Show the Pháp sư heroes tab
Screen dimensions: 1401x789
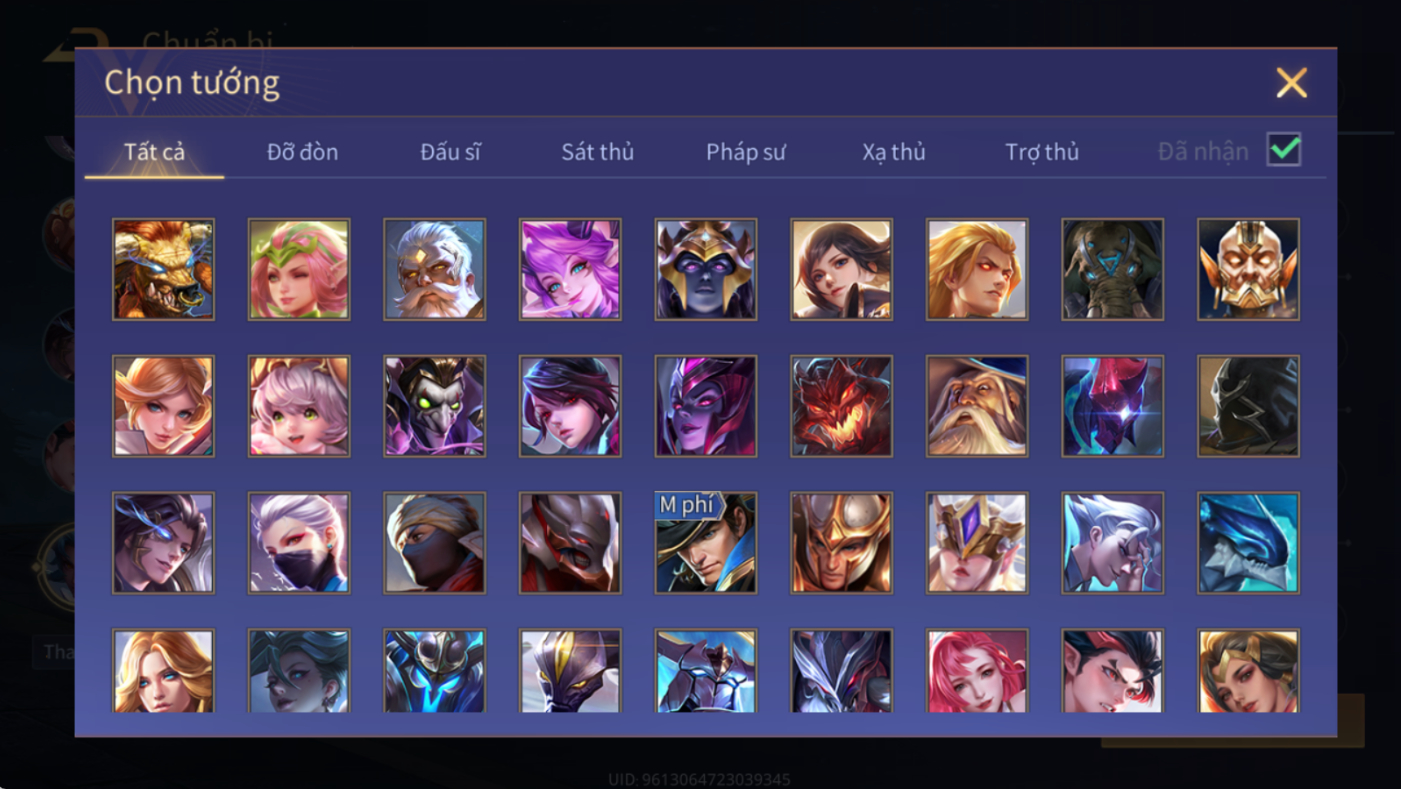point(746,152)
